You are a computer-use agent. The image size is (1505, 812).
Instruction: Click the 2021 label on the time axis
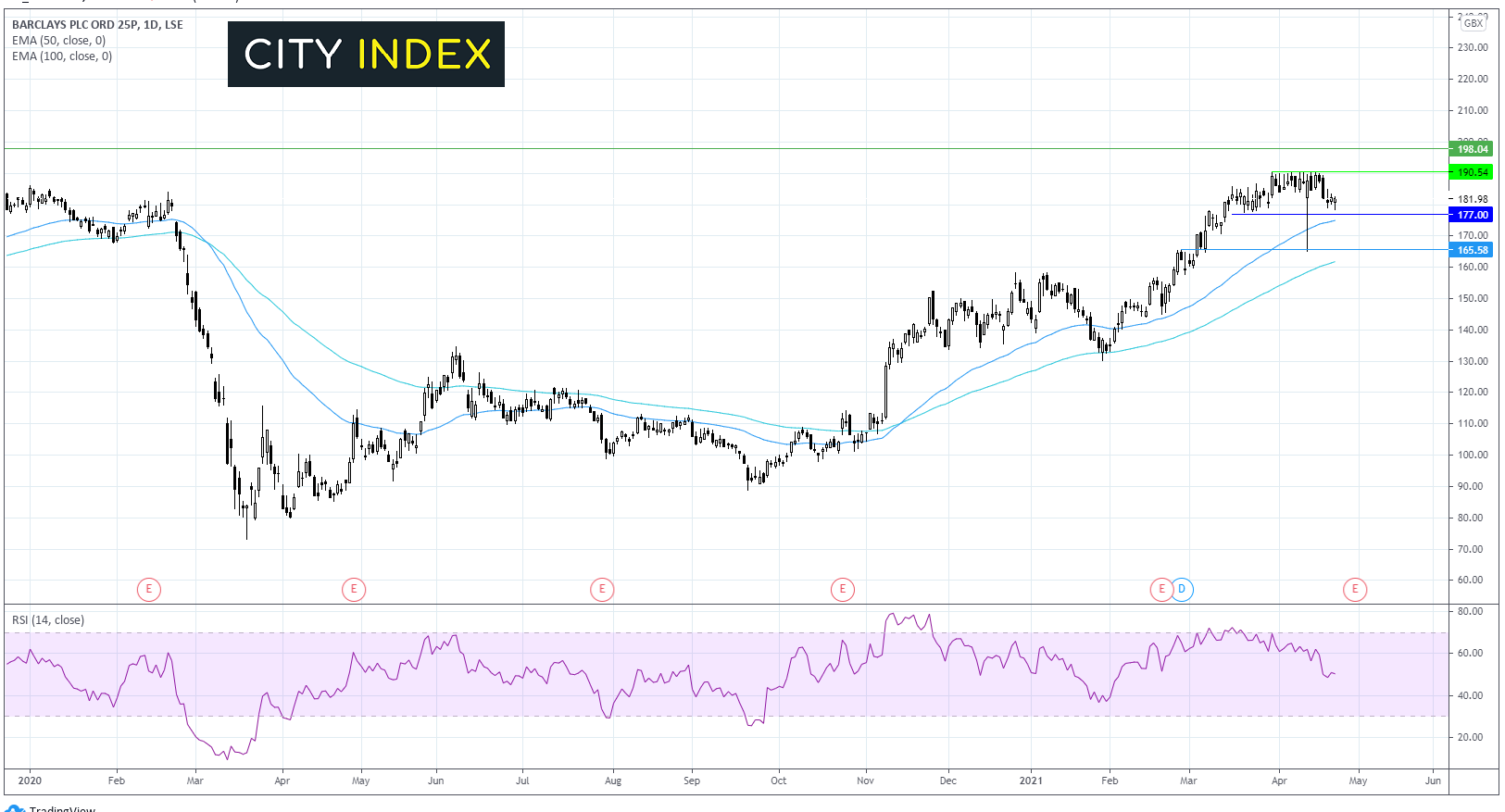pyautogui.click(x=1031, y=781)
